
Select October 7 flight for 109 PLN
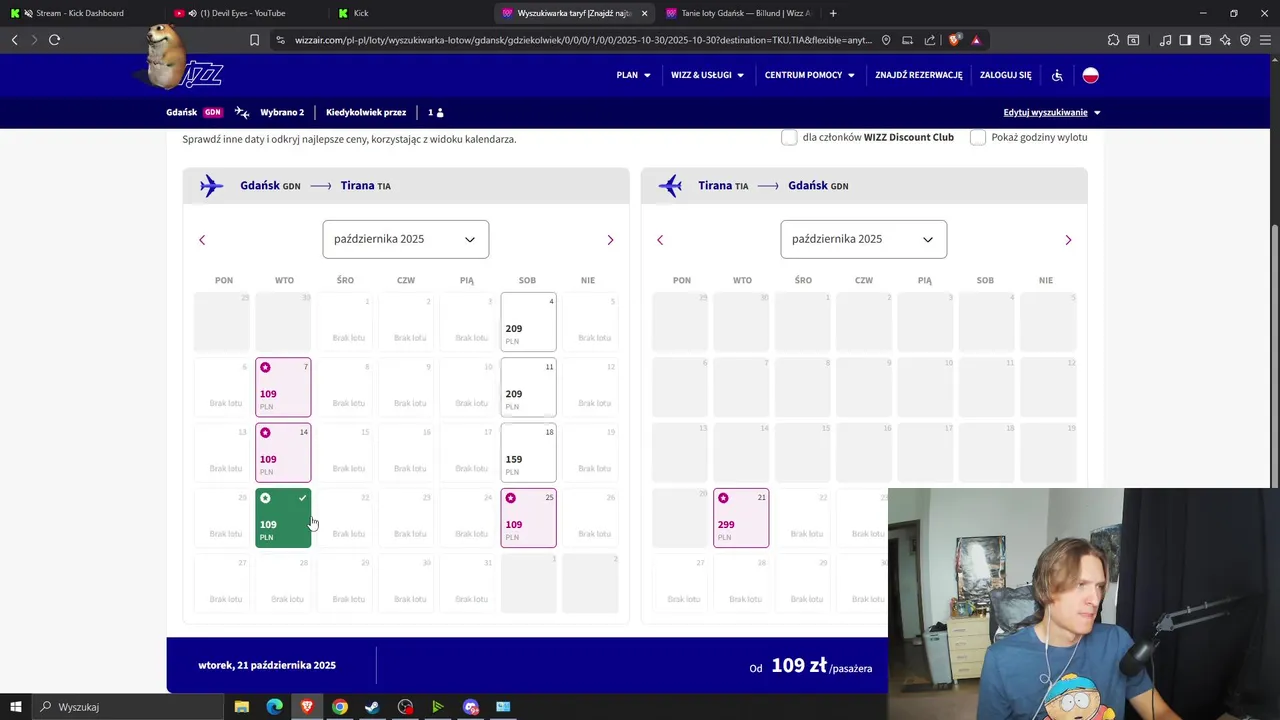click(x=283, y=387)
